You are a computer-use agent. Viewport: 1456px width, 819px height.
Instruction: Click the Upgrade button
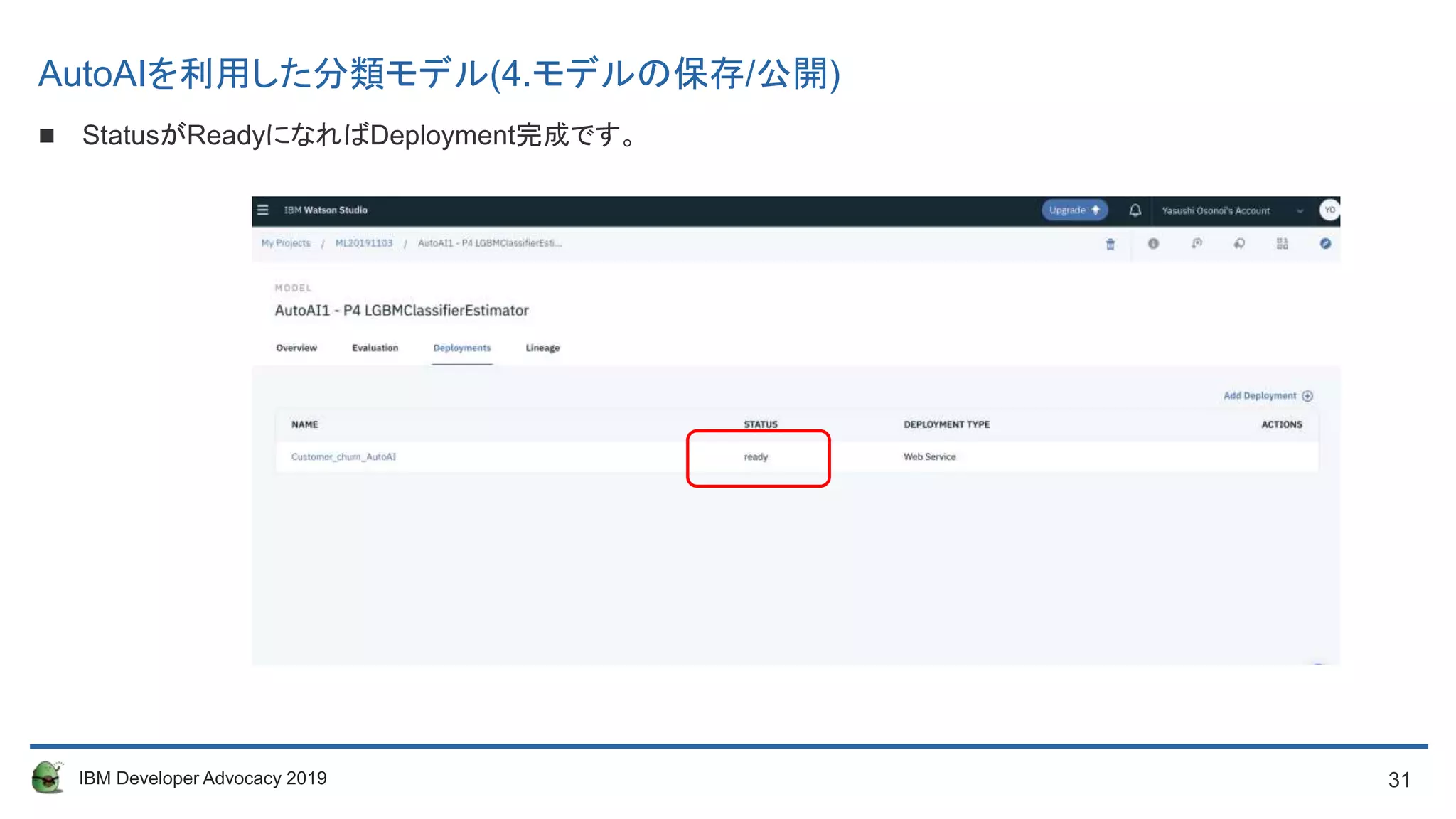(x=1074, y=210)
